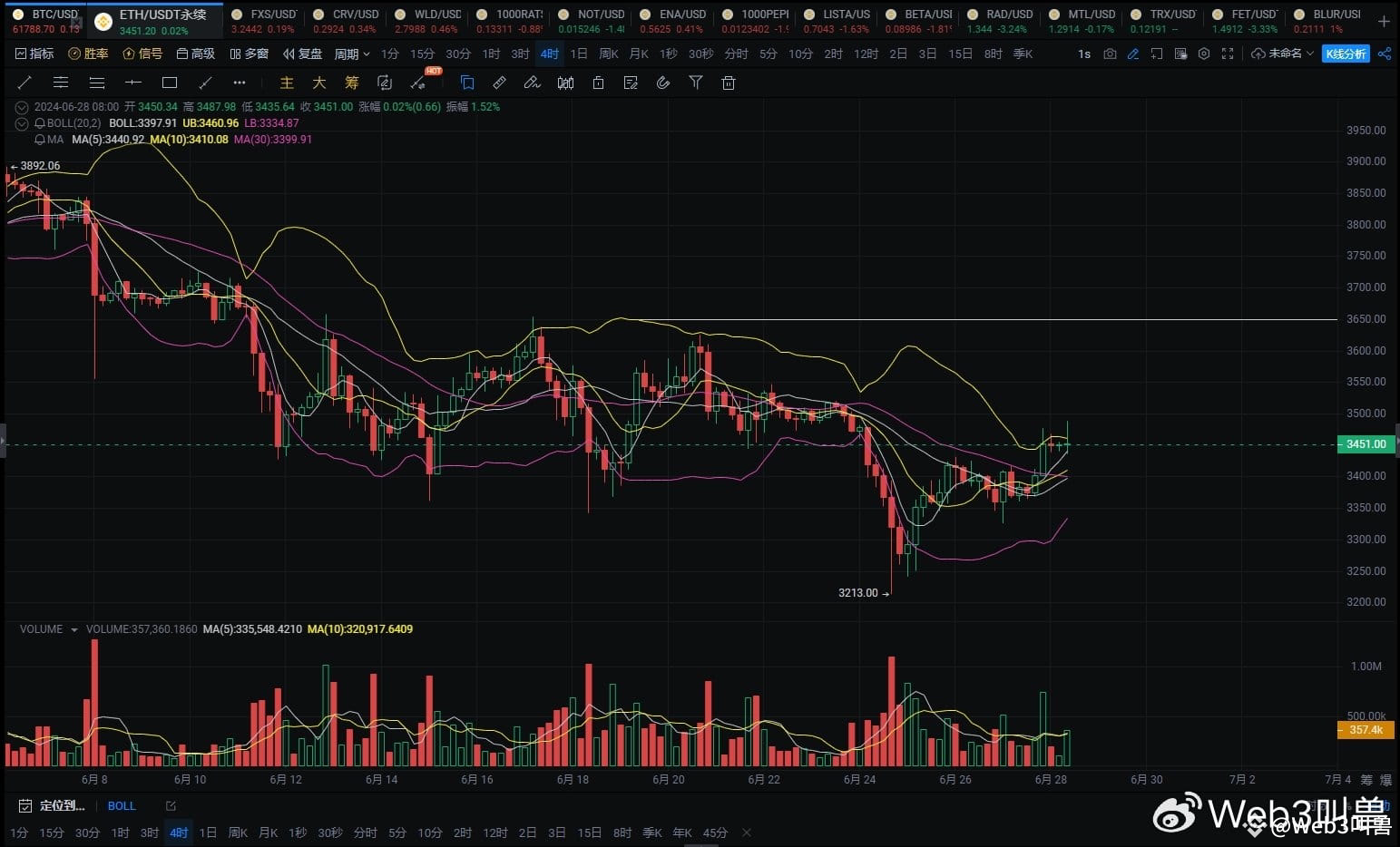Screen dimensions: 1400x847
Task: Expand the VOLUME indicator dropdown arrow
Action: pos(74,629)
